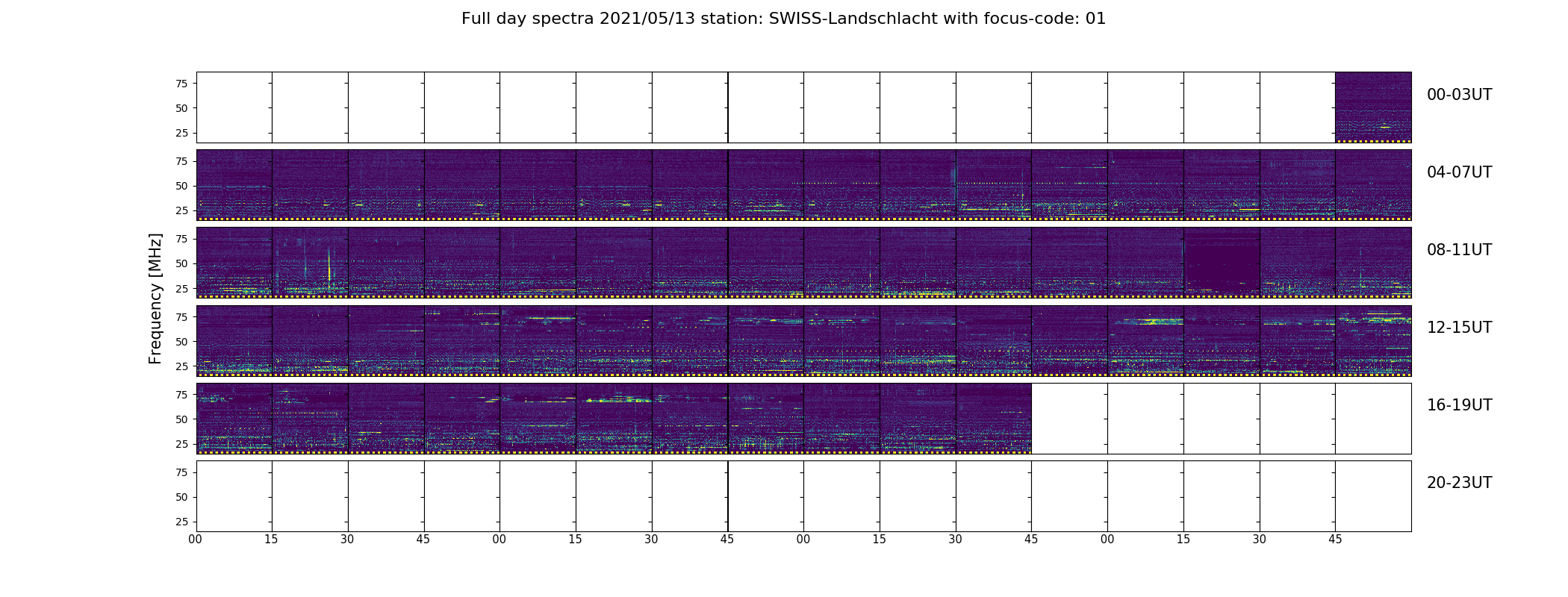
Task: Click the "00-03UT" row label
Action: click(1459, 95)
